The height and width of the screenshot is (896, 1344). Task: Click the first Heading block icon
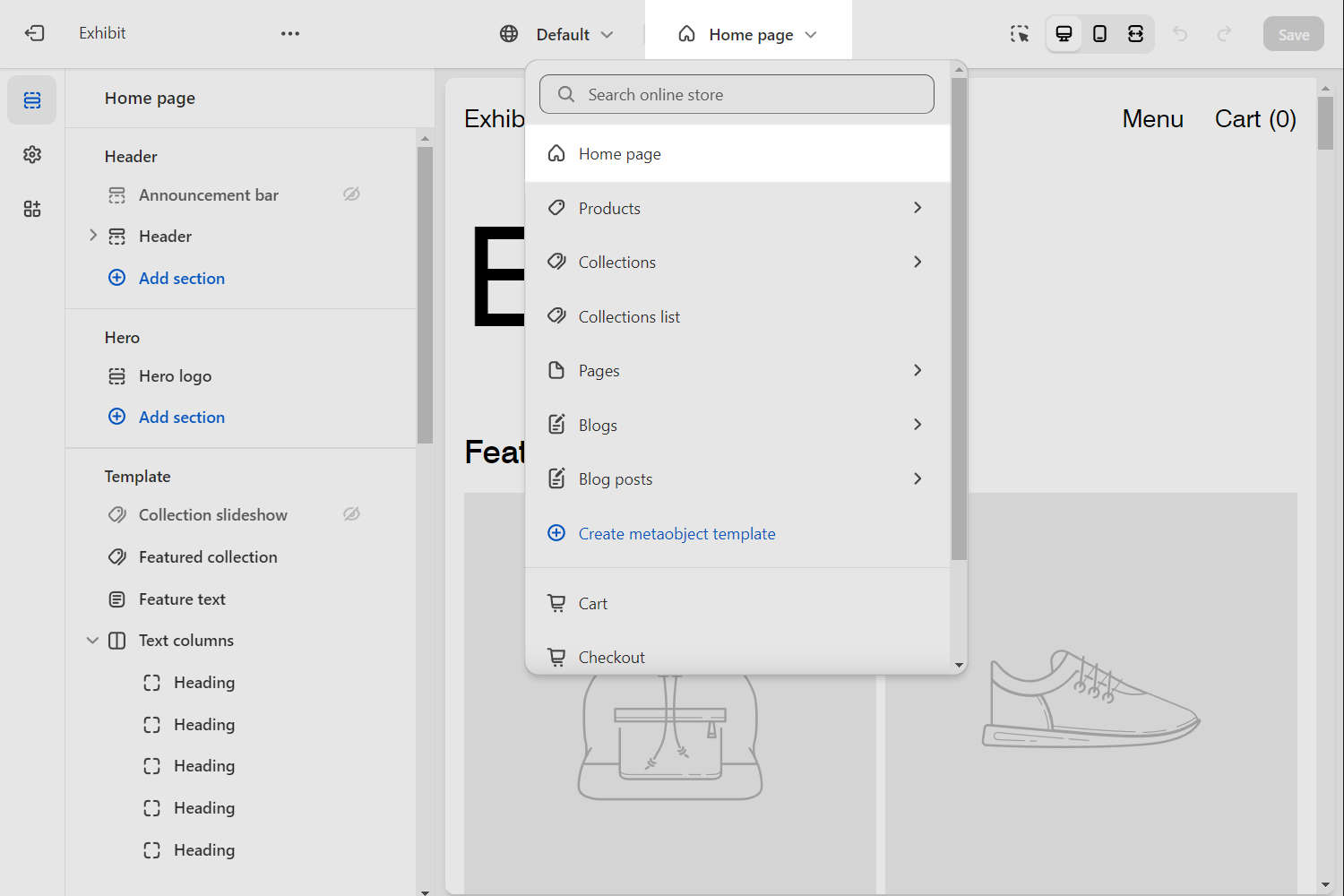[152, 683]
